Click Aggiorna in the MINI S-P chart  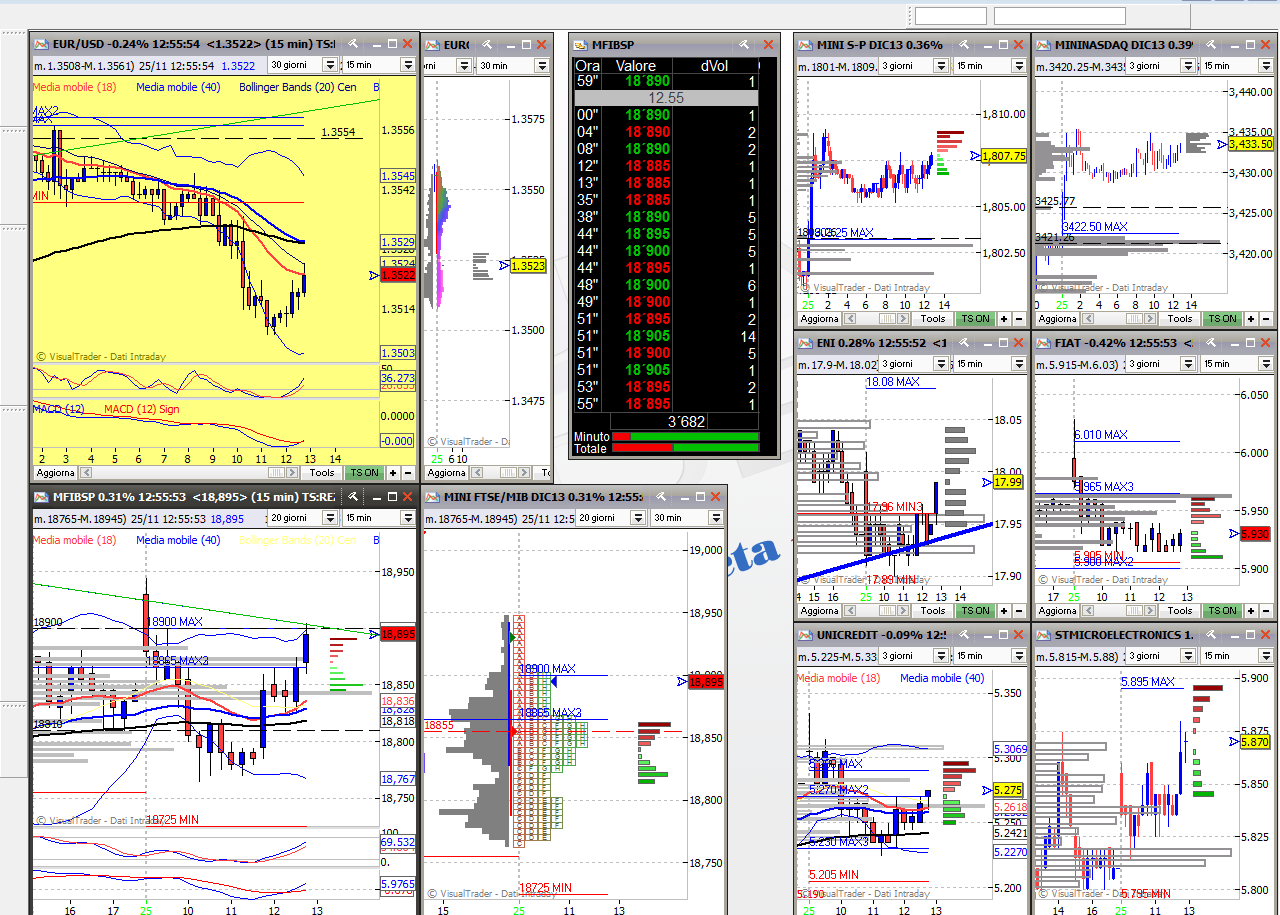819,319
